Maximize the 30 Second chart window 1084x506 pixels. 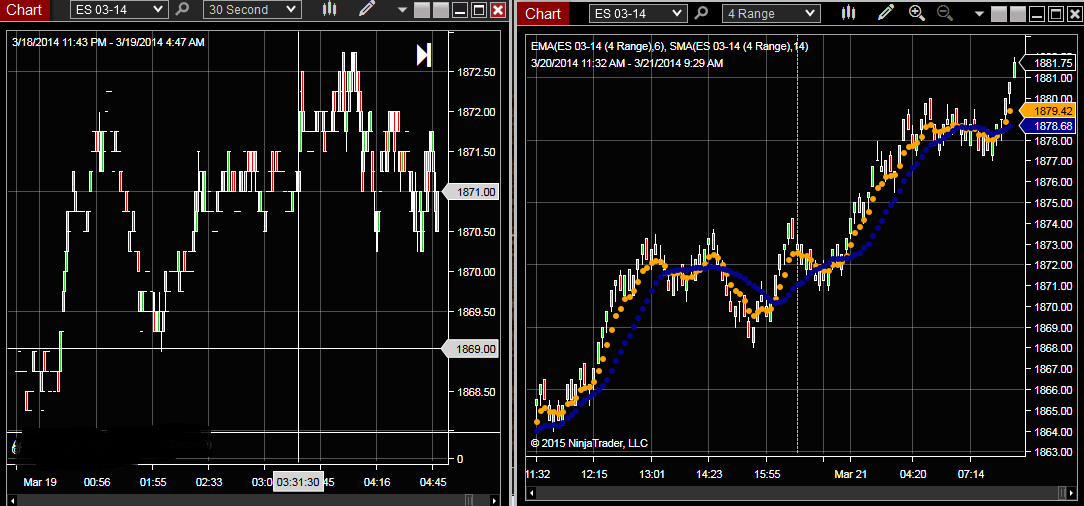coord(478,11)
